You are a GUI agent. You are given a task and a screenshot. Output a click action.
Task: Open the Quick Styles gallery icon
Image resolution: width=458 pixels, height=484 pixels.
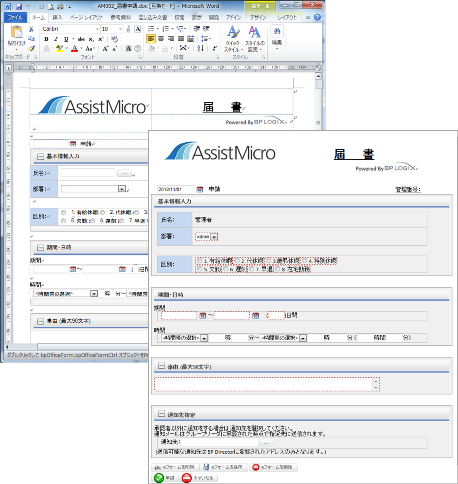(x=233, y=39)
